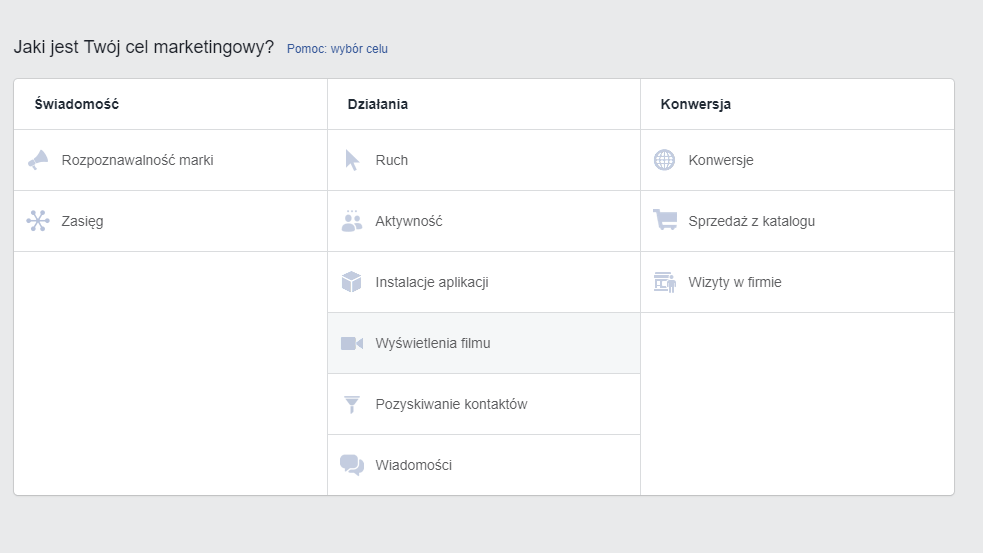Click the funnel icon for Pozyskiwanie kontaktów
The width and height of the screenshot is (983, 553).
tap(352, 404)
